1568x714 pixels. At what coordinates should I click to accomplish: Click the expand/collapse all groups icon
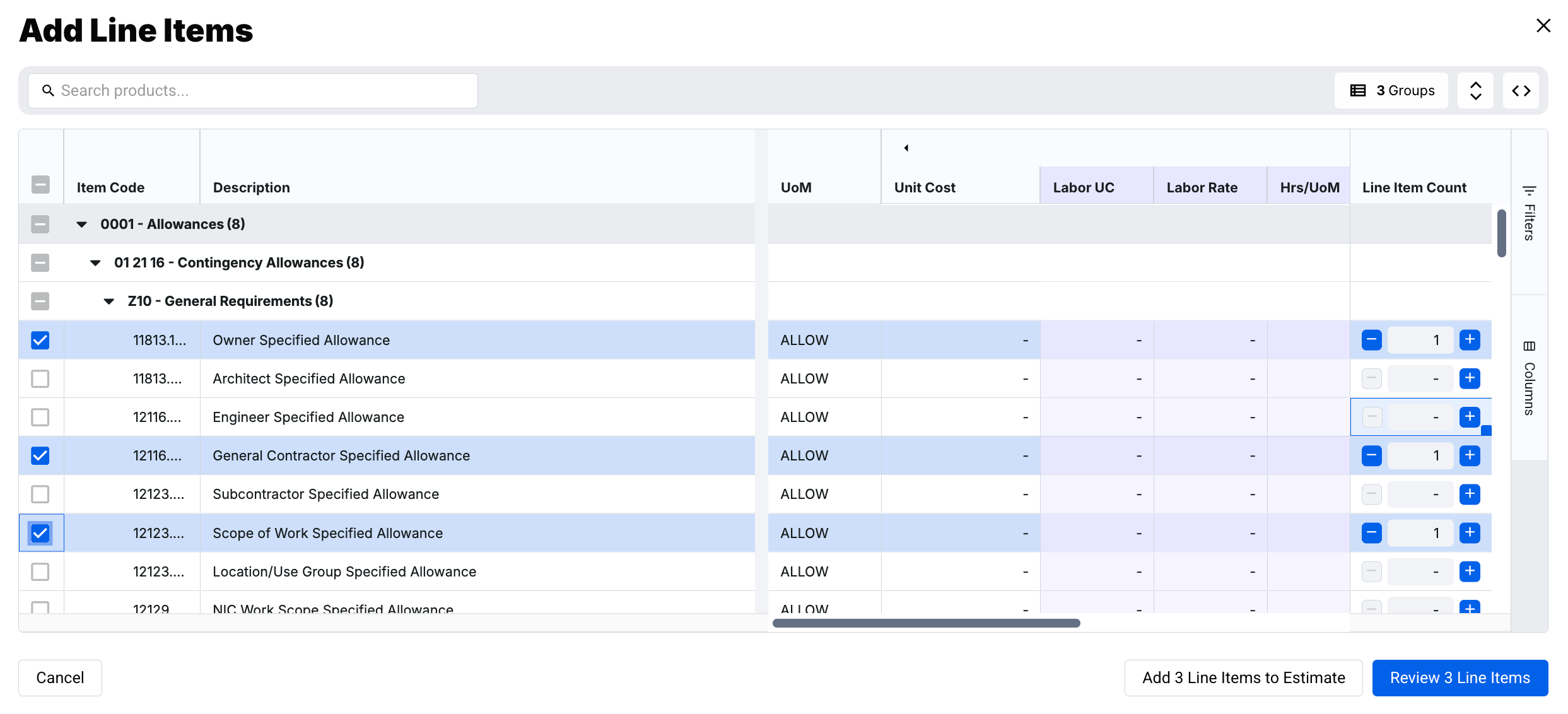point(1475,91)
